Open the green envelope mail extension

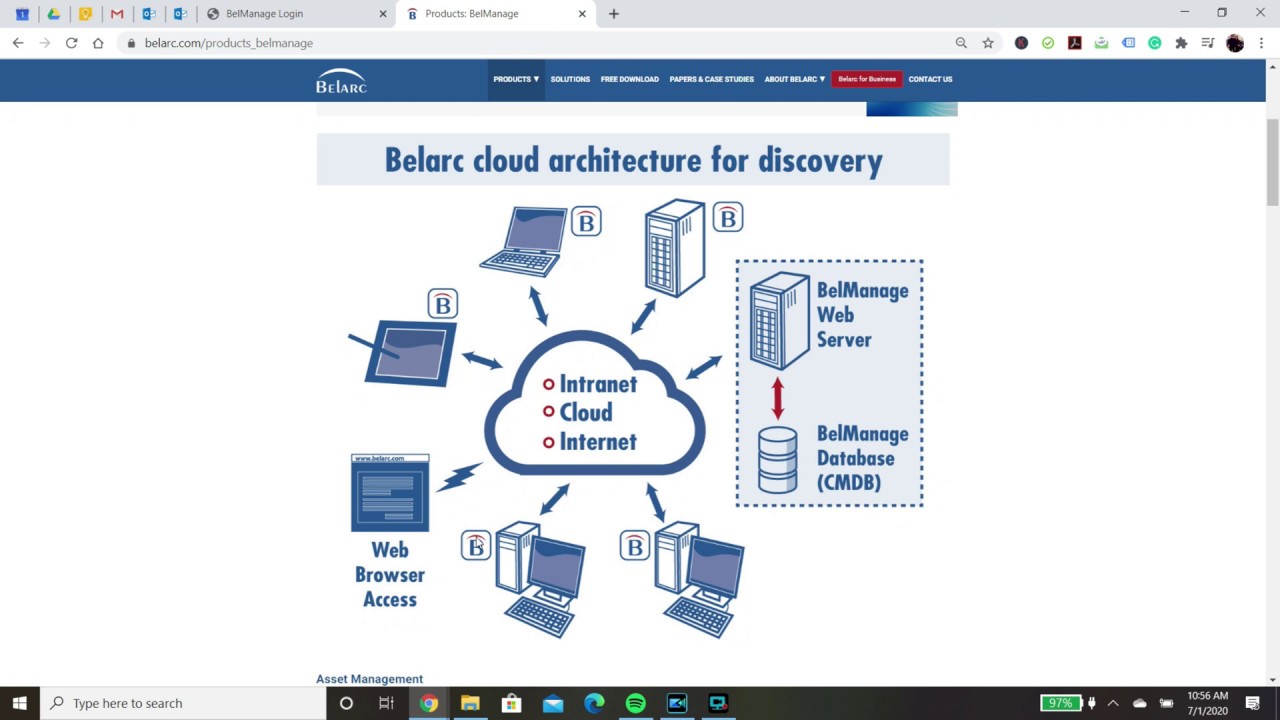tap(1101, 43)
